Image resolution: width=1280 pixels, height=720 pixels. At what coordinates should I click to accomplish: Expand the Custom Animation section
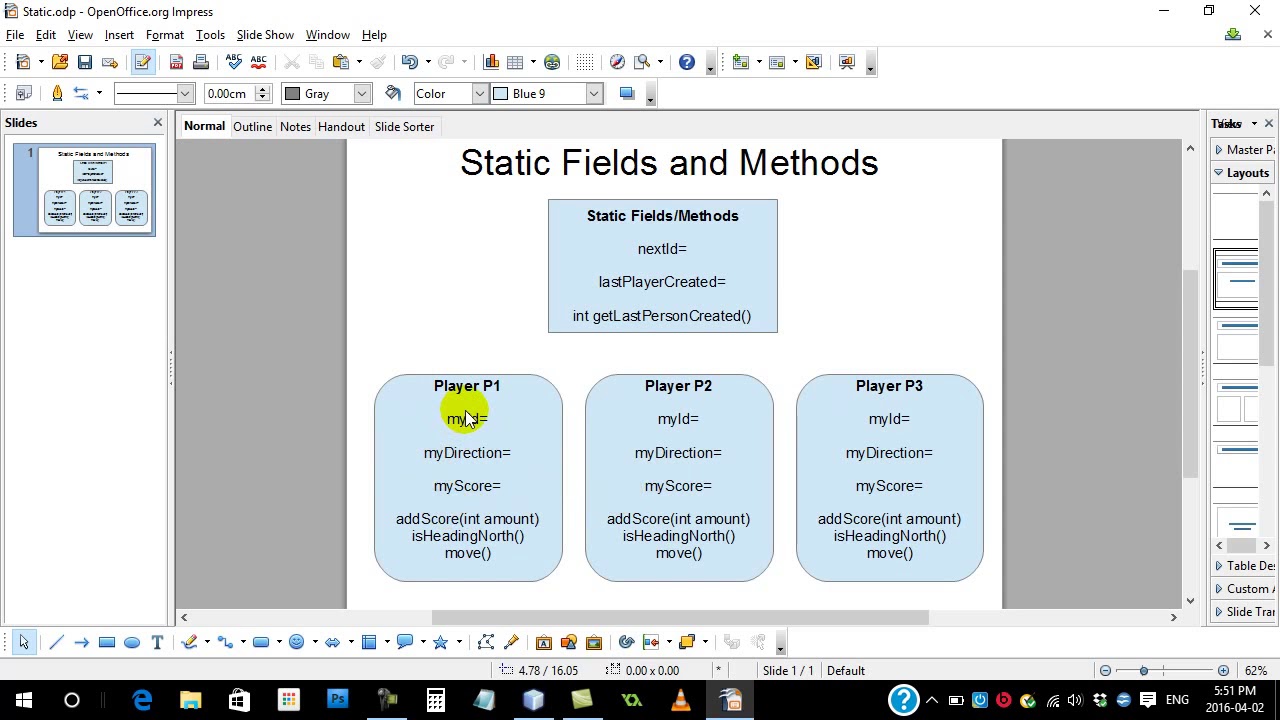1244,589
